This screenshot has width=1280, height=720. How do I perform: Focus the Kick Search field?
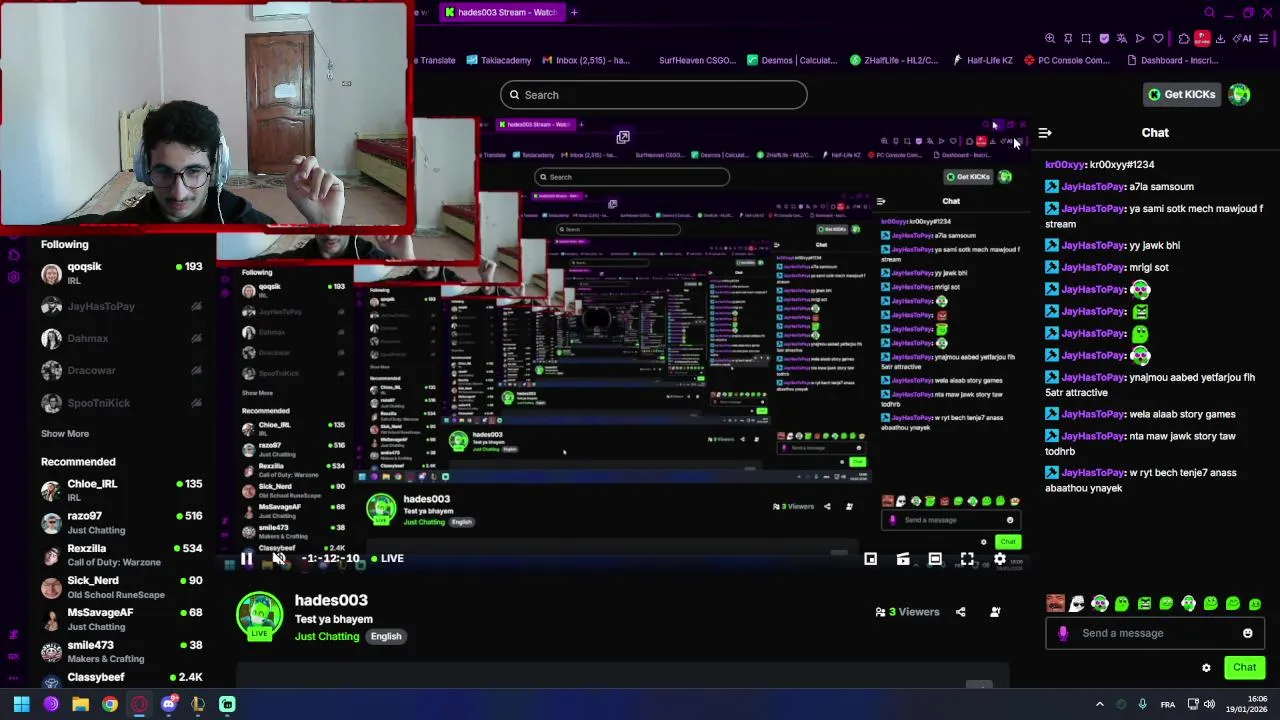654,95
